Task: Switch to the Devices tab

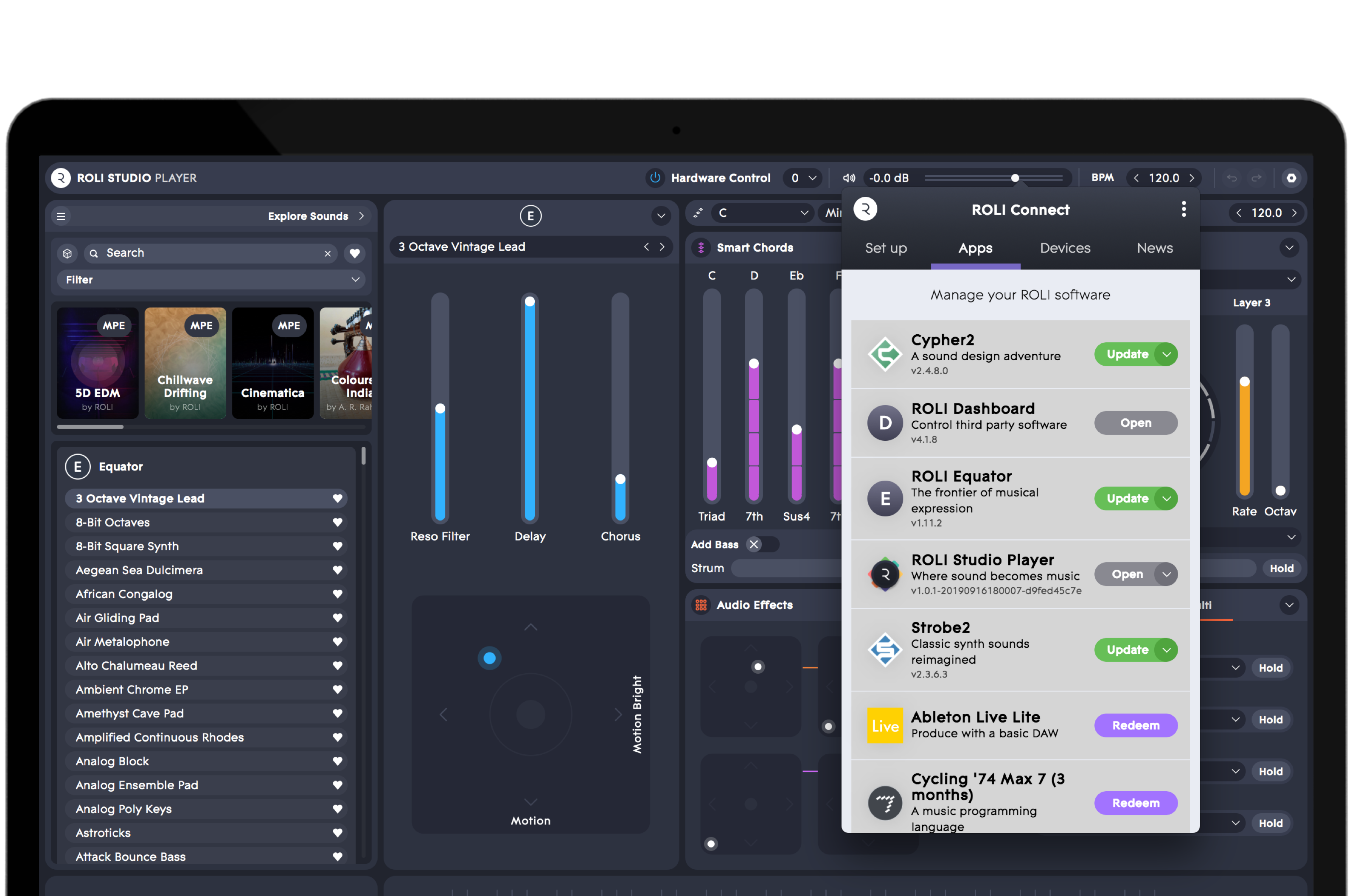Action: pos(1065,248)
